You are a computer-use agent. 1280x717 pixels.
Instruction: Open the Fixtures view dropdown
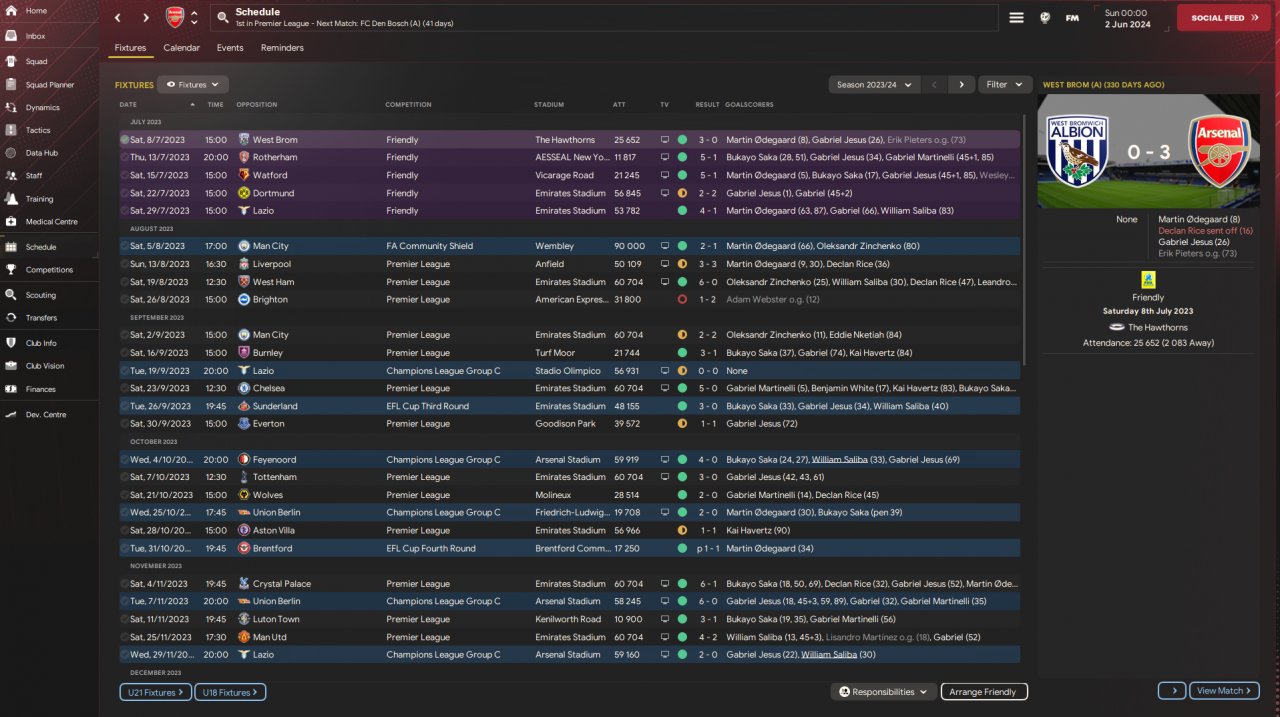(193, 85)
